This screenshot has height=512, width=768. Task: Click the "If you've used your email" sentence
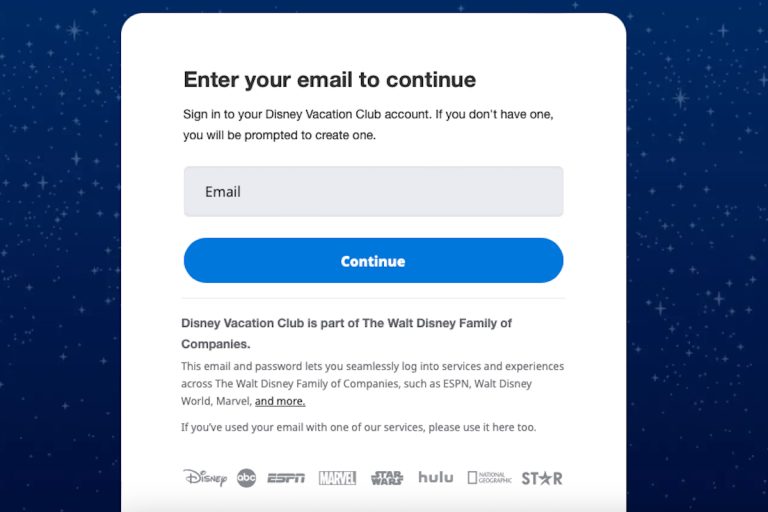click(358, 427)
